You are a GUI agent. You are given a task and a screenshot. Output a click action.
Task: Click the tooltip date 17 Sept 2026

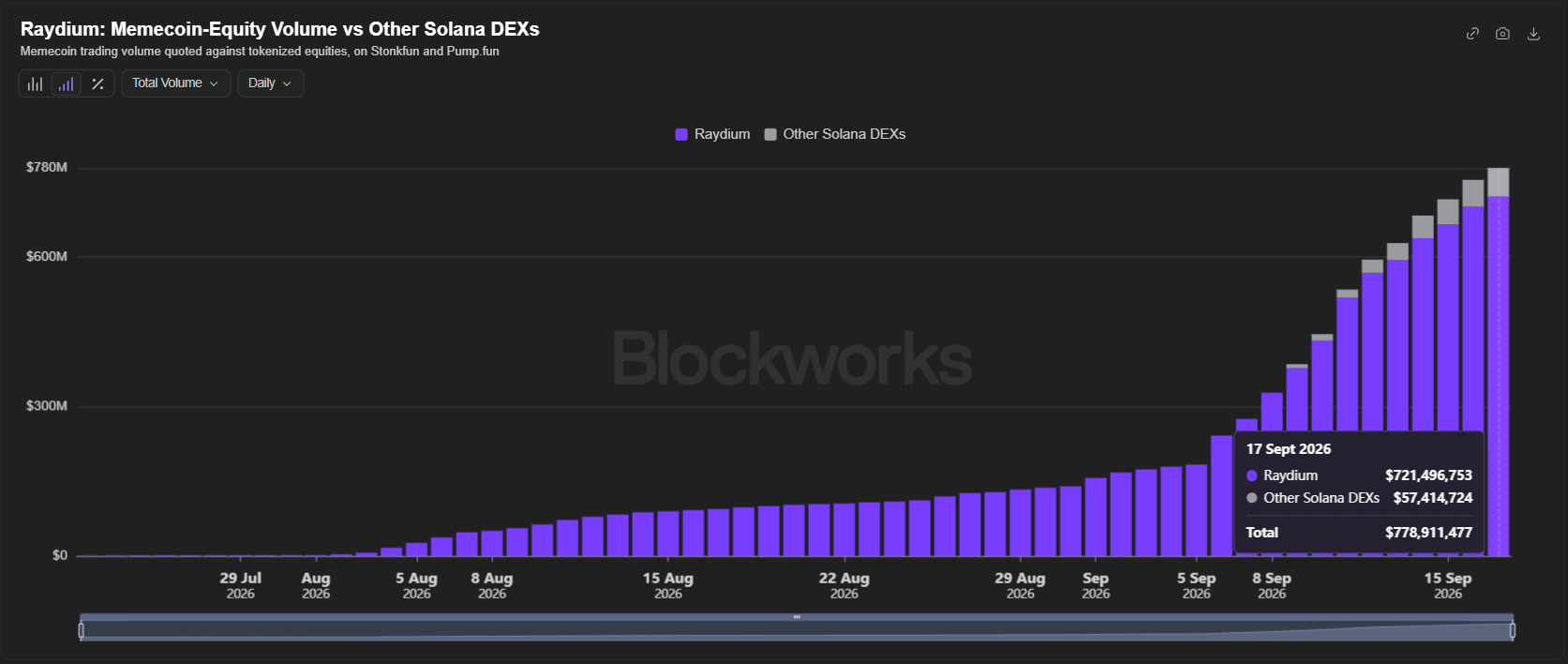(x=1289, y=449)
